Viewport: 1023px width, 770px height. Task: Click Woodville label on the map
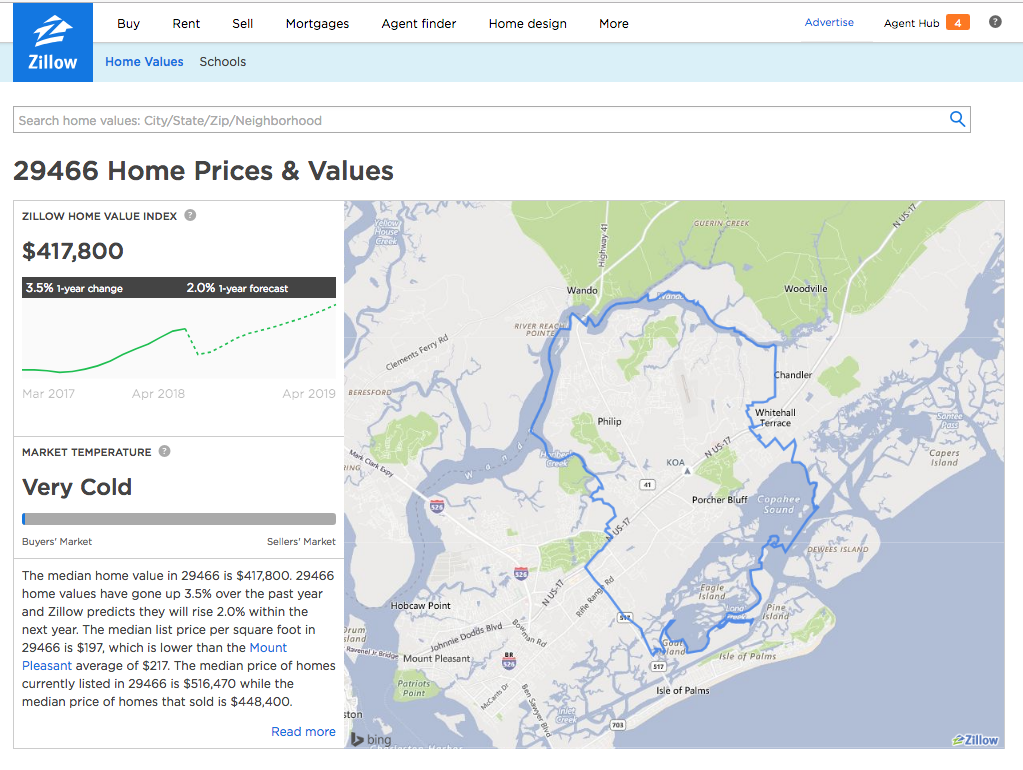[x=805, y=288]
